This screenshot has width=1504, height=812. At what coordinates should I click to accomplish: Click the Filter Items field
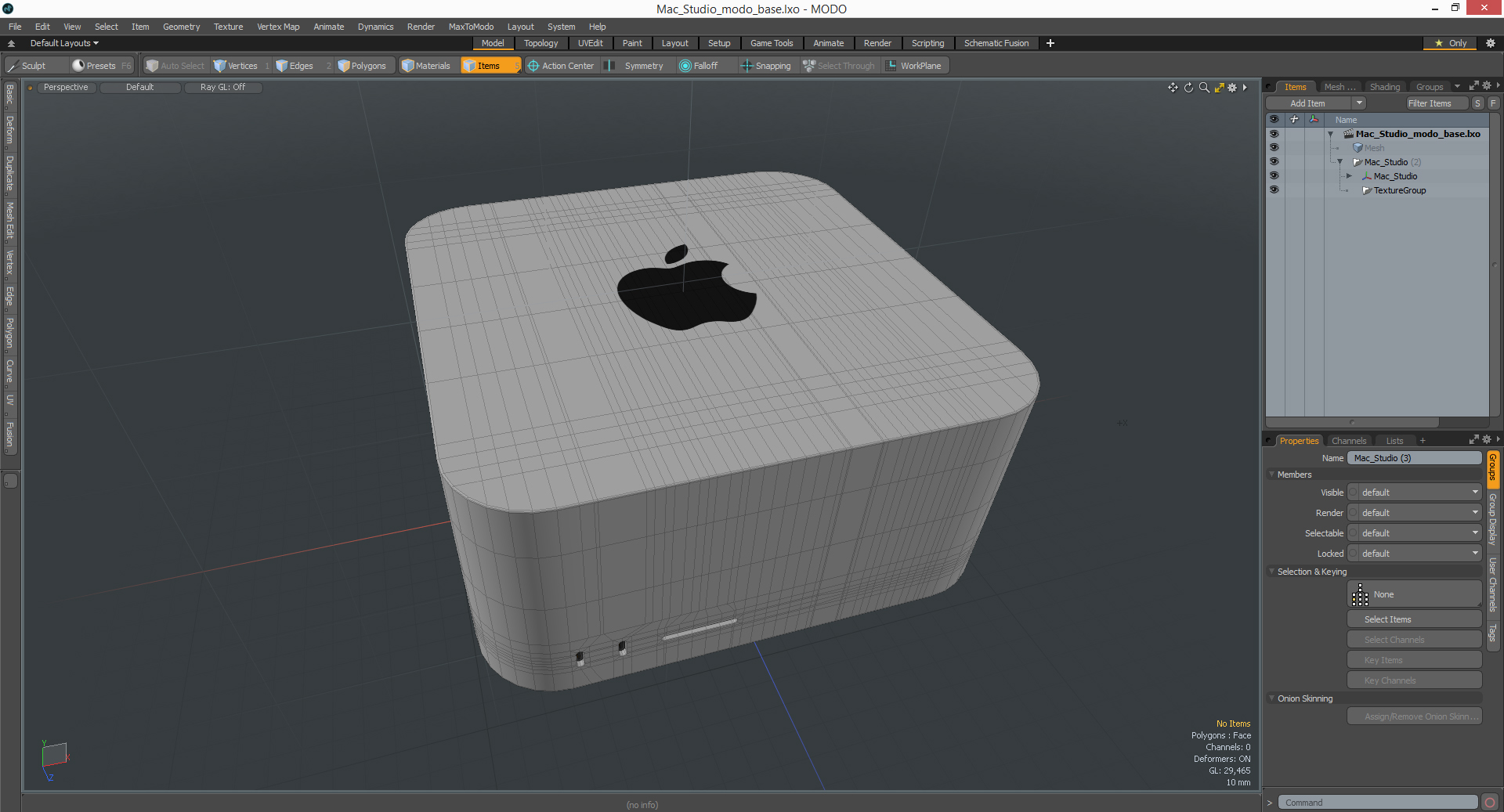[1437, 103]
